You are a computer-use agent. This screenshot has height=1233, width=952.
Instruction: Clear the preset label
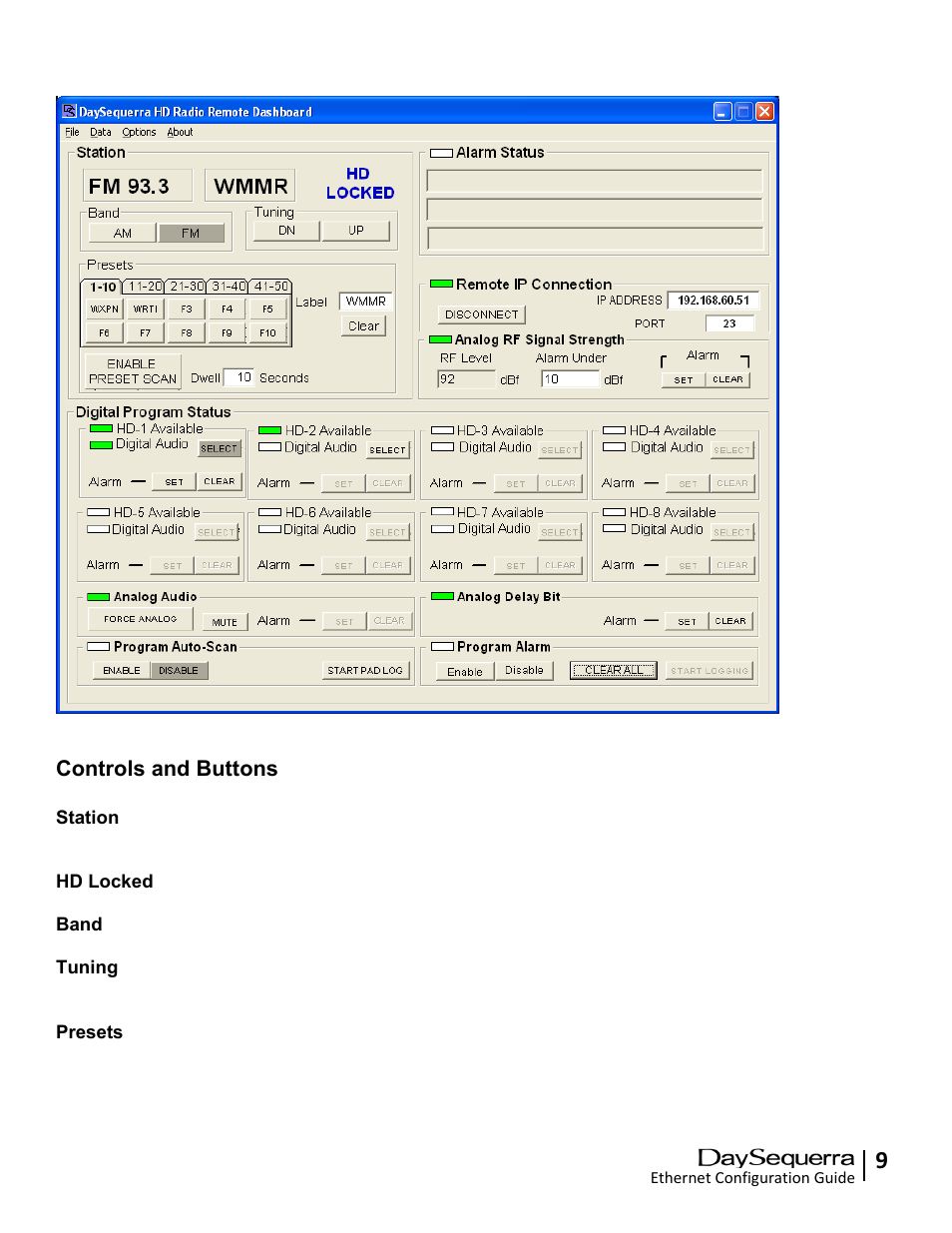click(x=363, y=326)
